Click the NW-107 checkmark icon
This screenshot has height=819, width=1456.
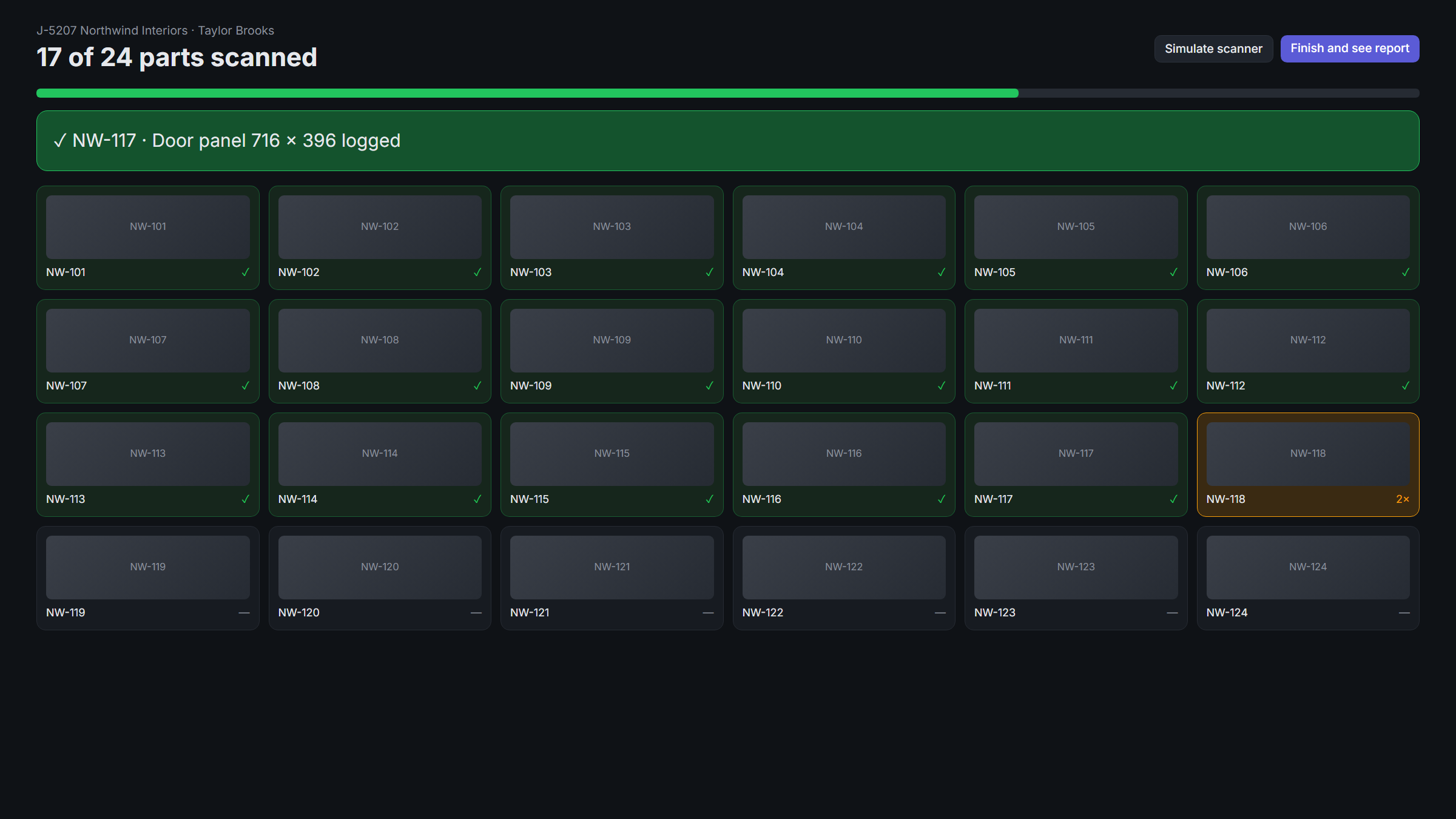tap(245, 386)
